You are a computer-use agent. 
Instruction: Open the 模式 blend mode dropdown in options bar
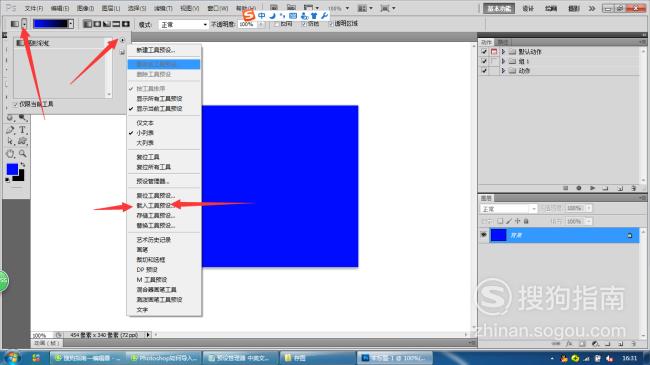(x=183, y=25)
